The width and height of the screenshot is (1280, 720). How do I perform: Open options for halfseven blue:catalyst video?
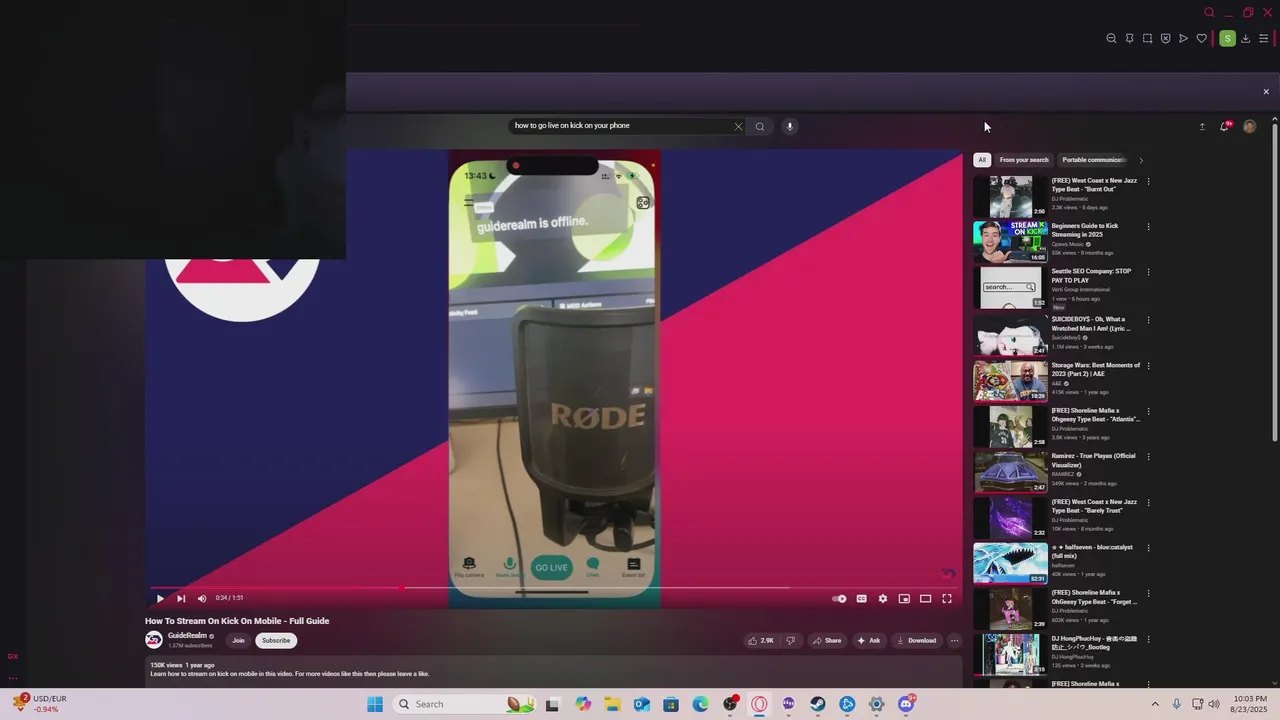1148,548
